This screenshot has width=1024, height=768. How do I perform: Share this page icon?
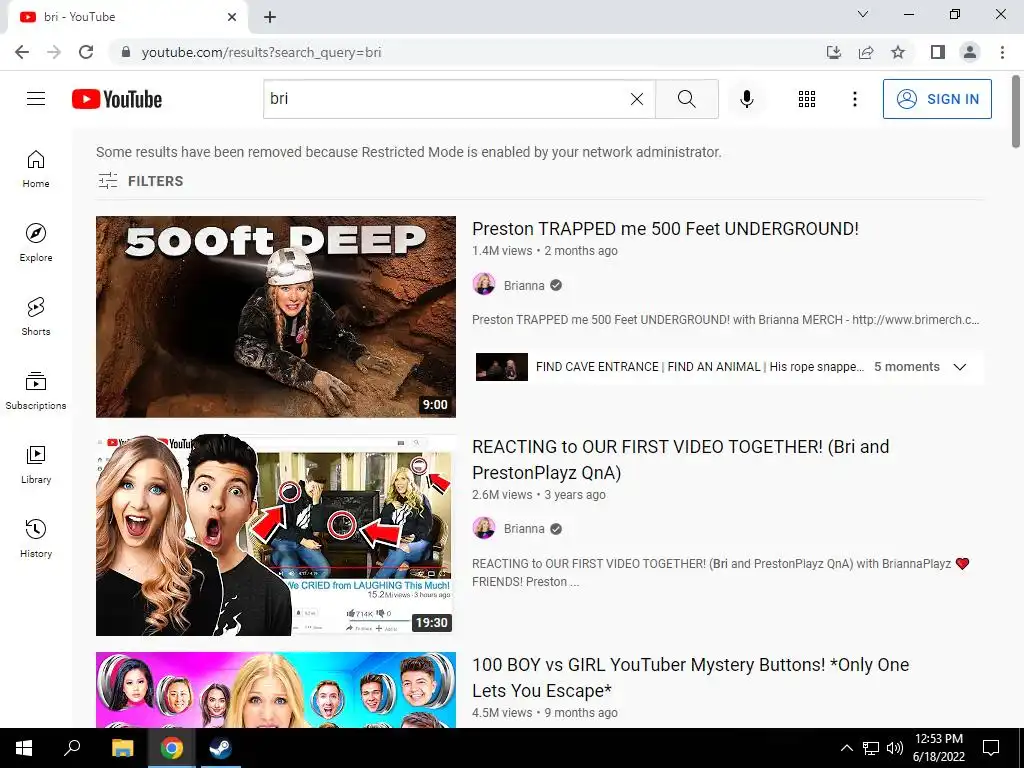click(x=866, y=52)
